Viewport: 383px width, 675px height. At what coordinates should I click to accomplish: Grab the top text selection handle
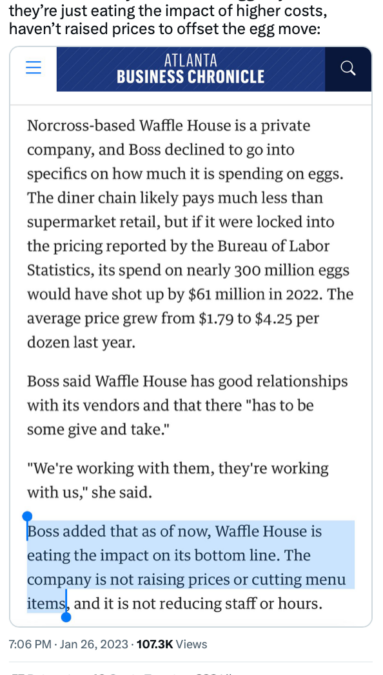27,517
